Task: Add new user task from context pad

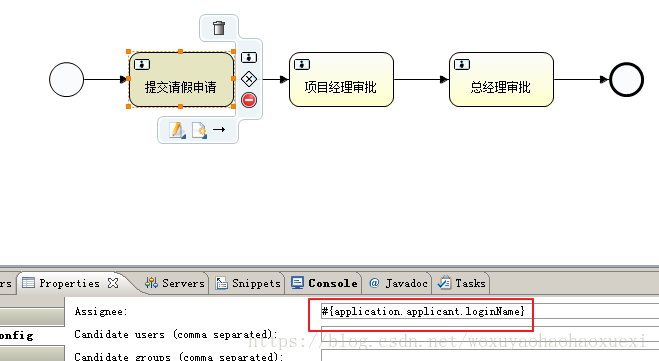Action: tap(249, 58)
